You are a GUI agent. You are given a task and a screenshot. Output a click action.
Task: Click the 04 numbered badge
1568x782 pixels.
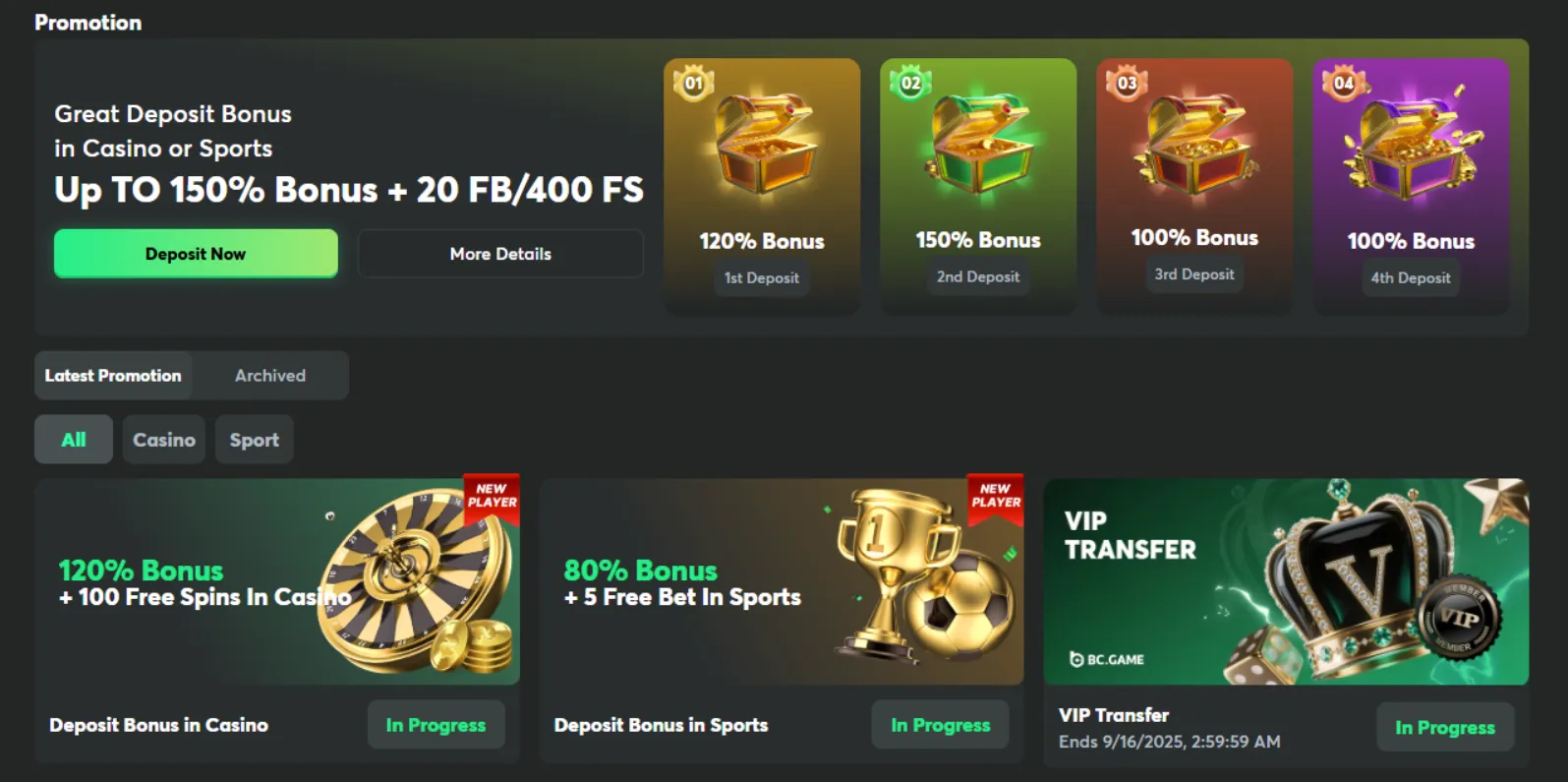[x=1343, y=83]
